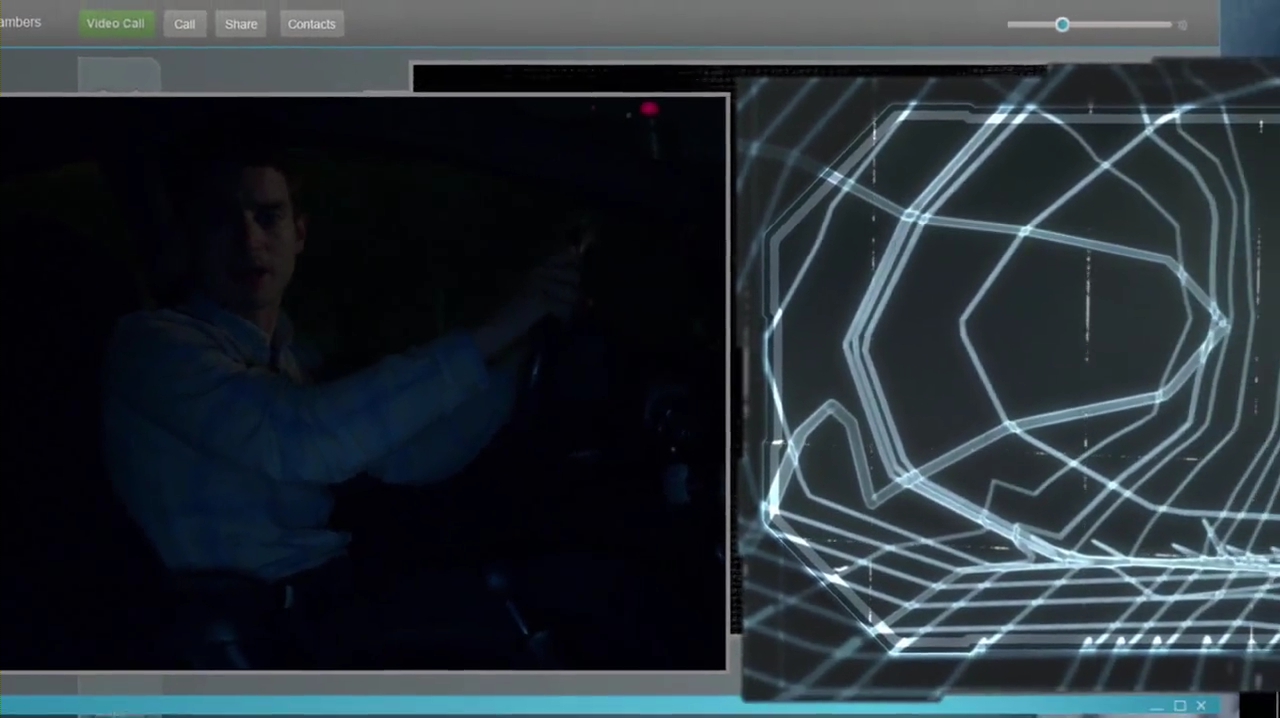
Task: Open the Share option
Action: click(241, 24)
